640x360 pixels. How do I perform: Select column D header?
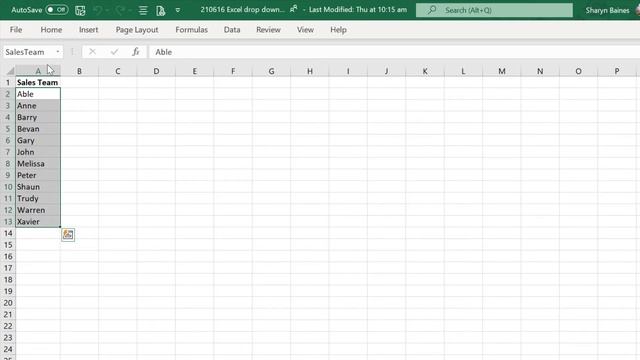156,71
